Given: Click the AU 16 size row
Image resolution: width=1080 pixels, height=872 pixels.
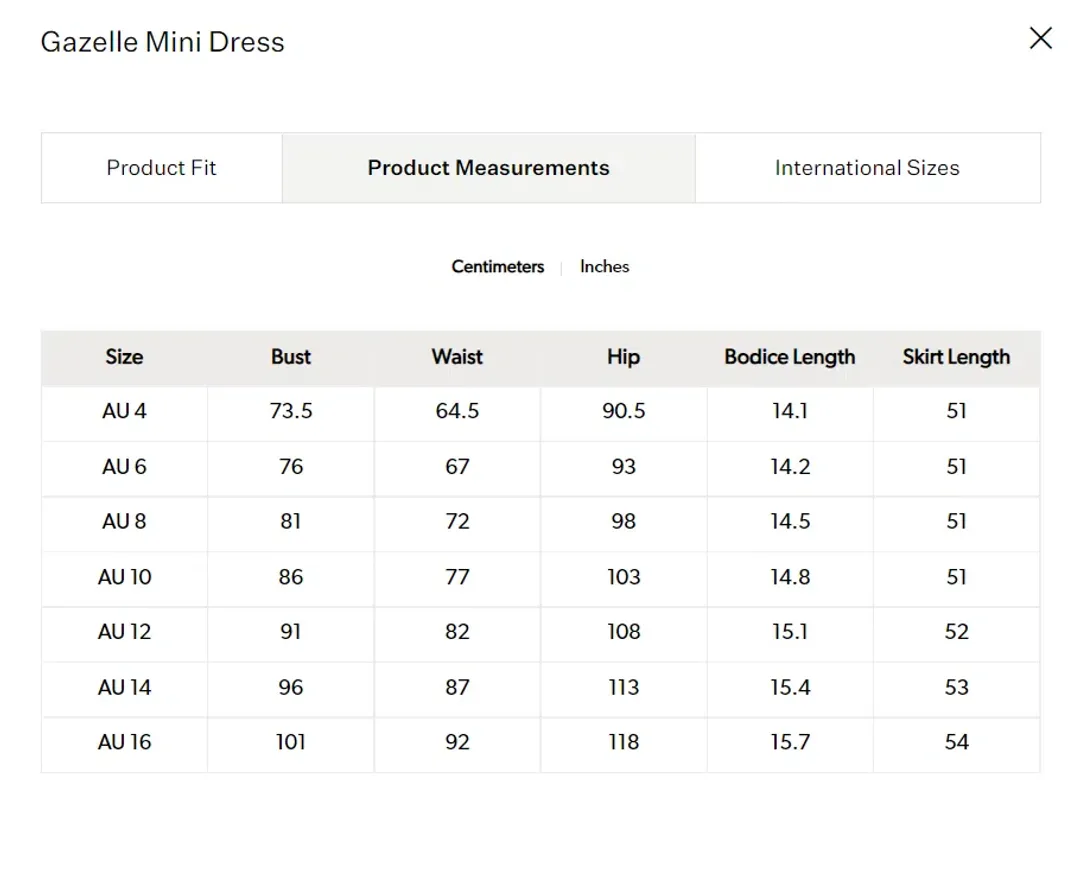Looking at the screenshot, I should tap(124, 743).
